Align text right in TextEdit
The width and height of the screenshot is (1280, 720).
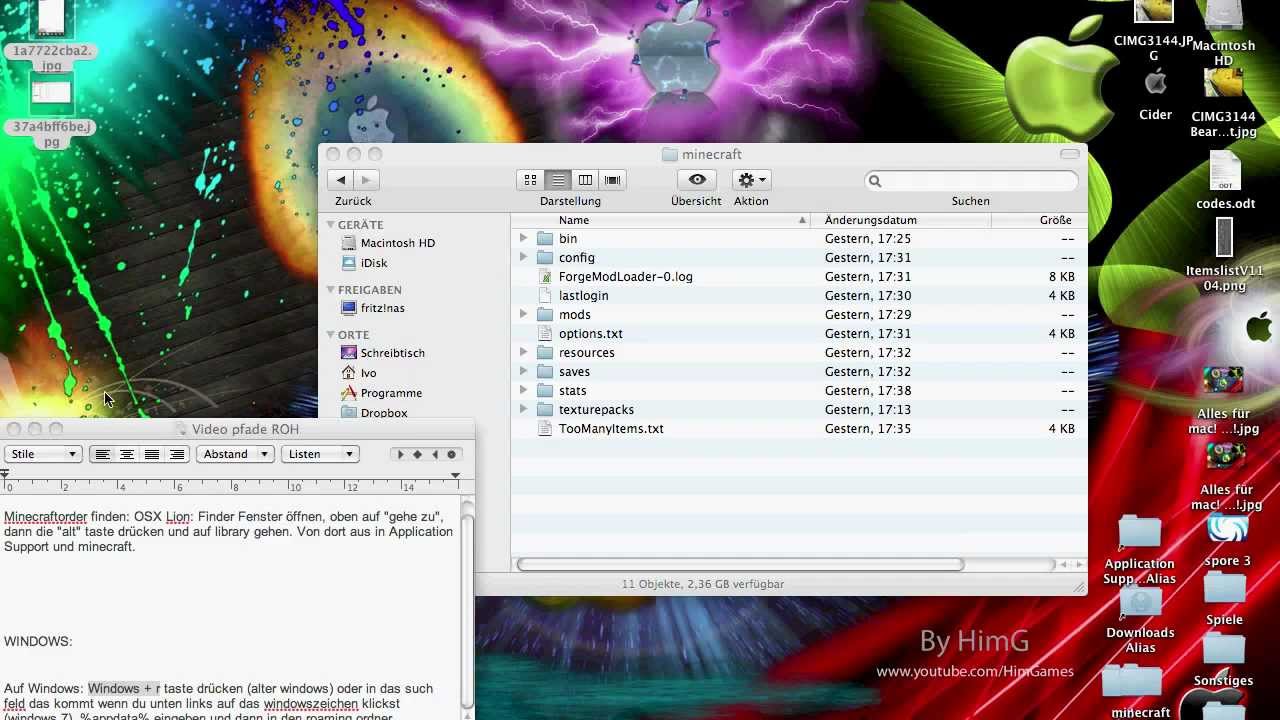tap(177, 454)
